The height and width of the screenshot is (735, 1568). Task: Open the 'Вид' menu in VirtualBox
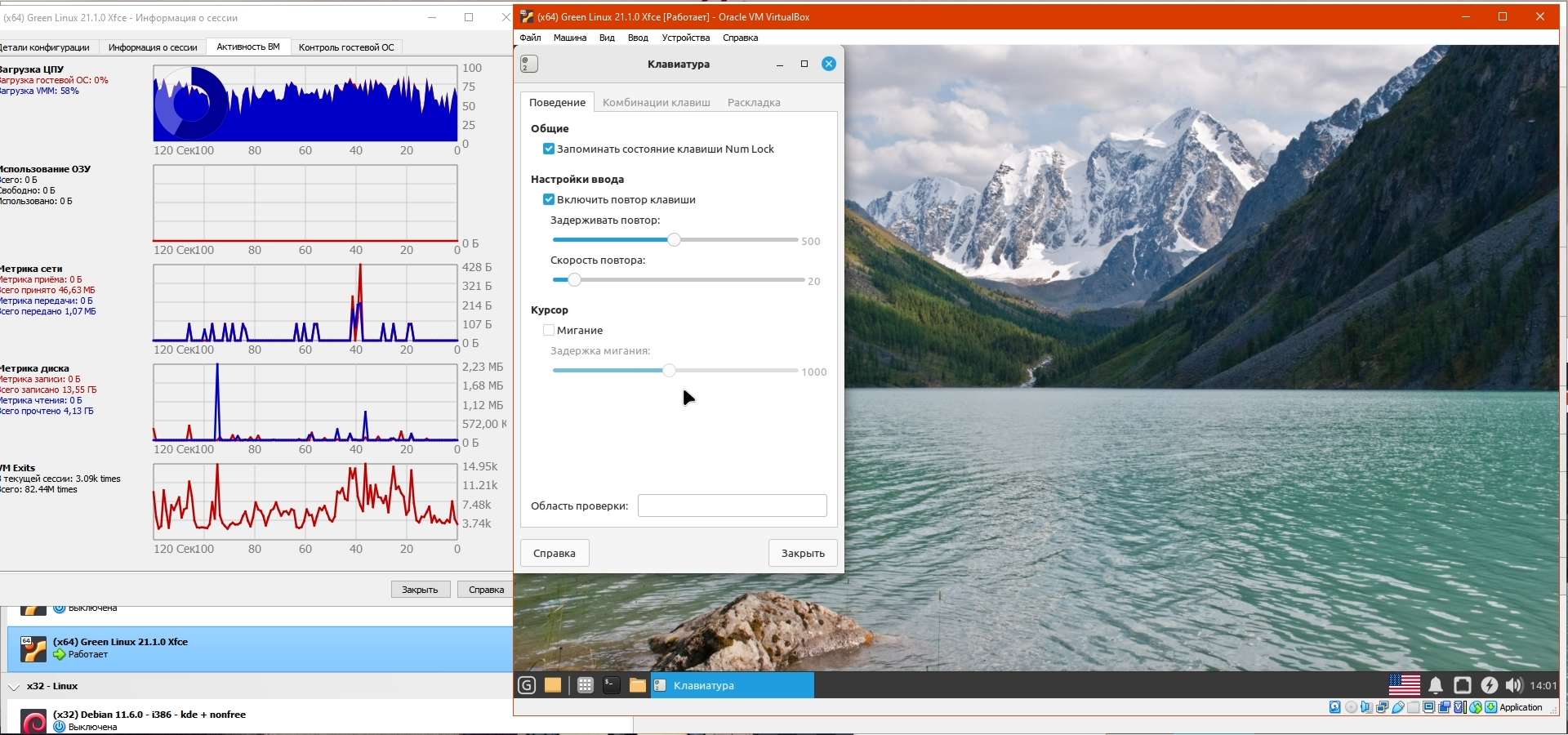[x=607, y=38]
